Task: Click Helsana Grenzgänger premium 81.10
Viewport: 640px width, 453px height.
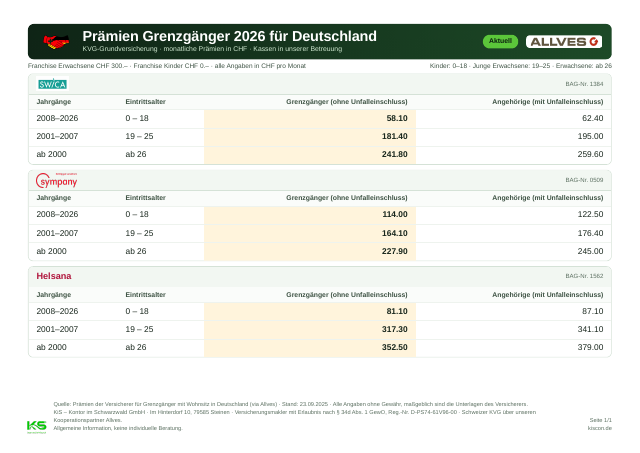Action: click(x=397, y=311)
